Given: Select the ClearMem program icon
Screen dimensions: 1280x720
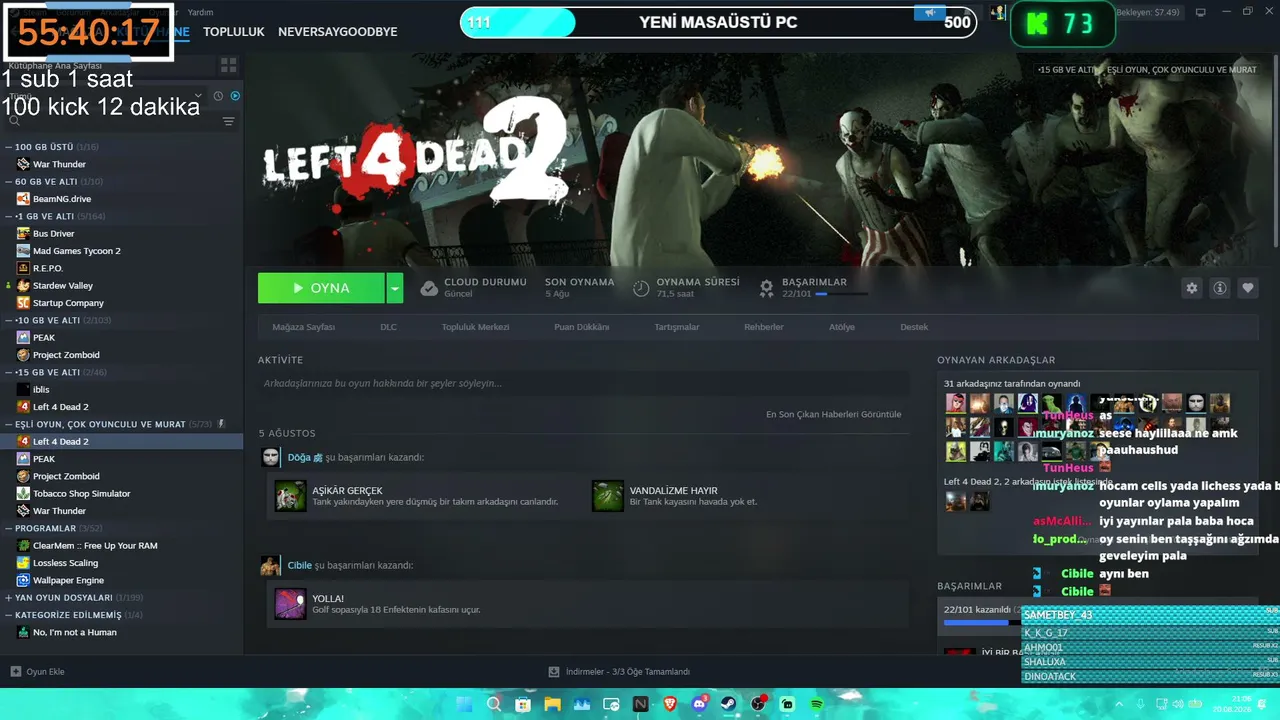Looking at the screenshot, I should tap(23, 546).
